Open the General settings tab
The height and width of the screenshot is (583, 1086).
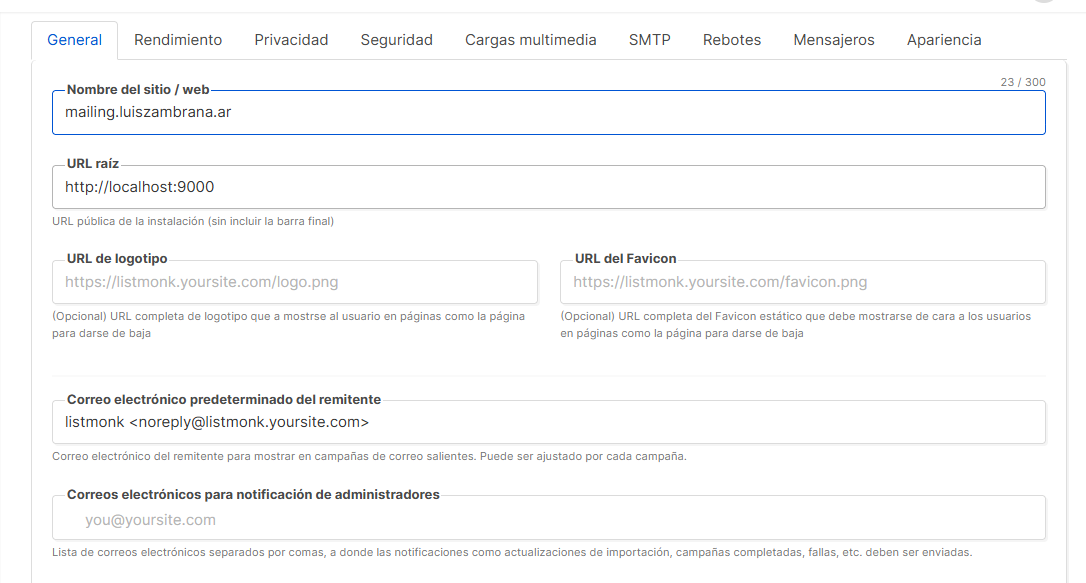(x=74, y=40)
